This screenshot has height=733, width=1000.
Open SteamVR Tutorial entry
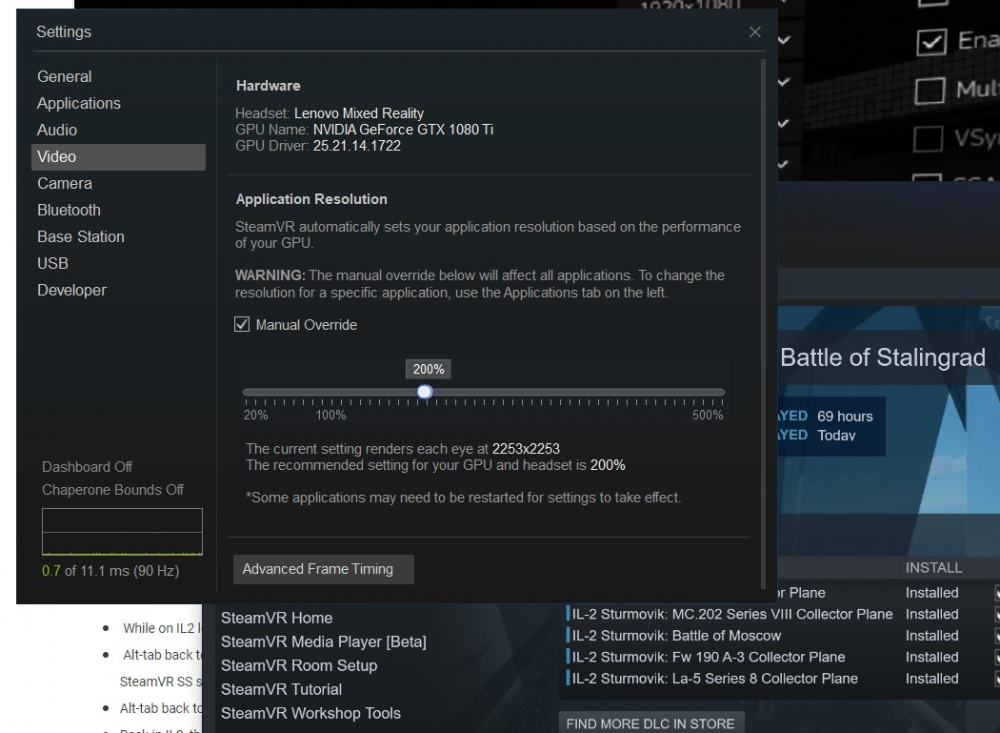click(x=281, y=690)
